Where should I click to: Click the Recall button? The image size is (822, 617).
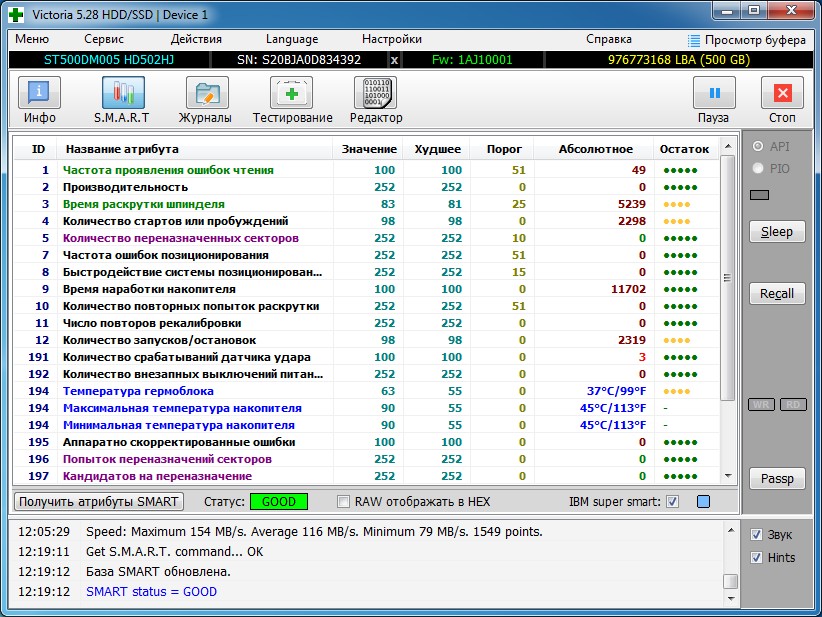(777, 294)
